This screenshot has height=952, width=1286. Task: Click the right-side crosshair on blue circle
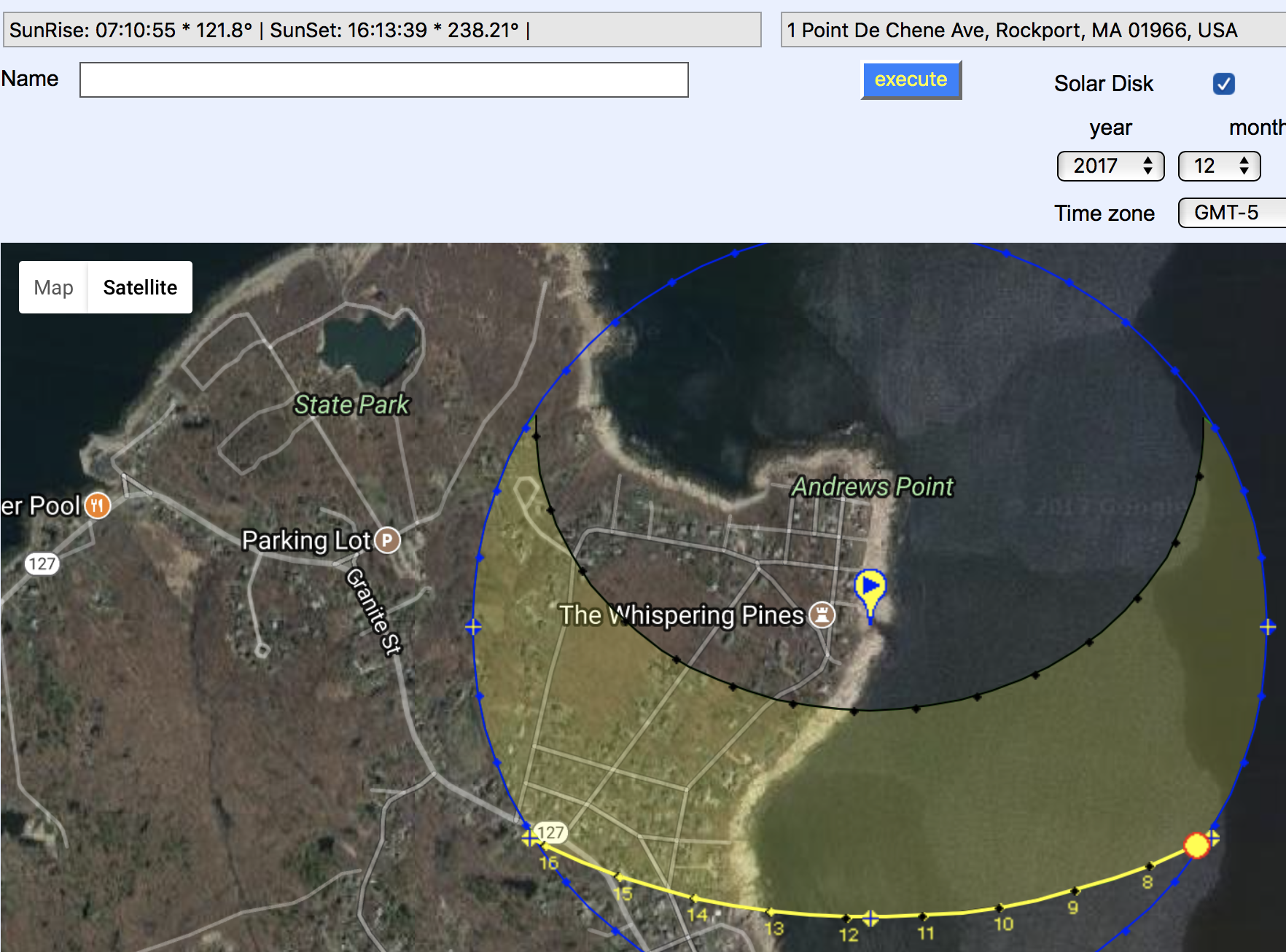(x=1268, y=627)
